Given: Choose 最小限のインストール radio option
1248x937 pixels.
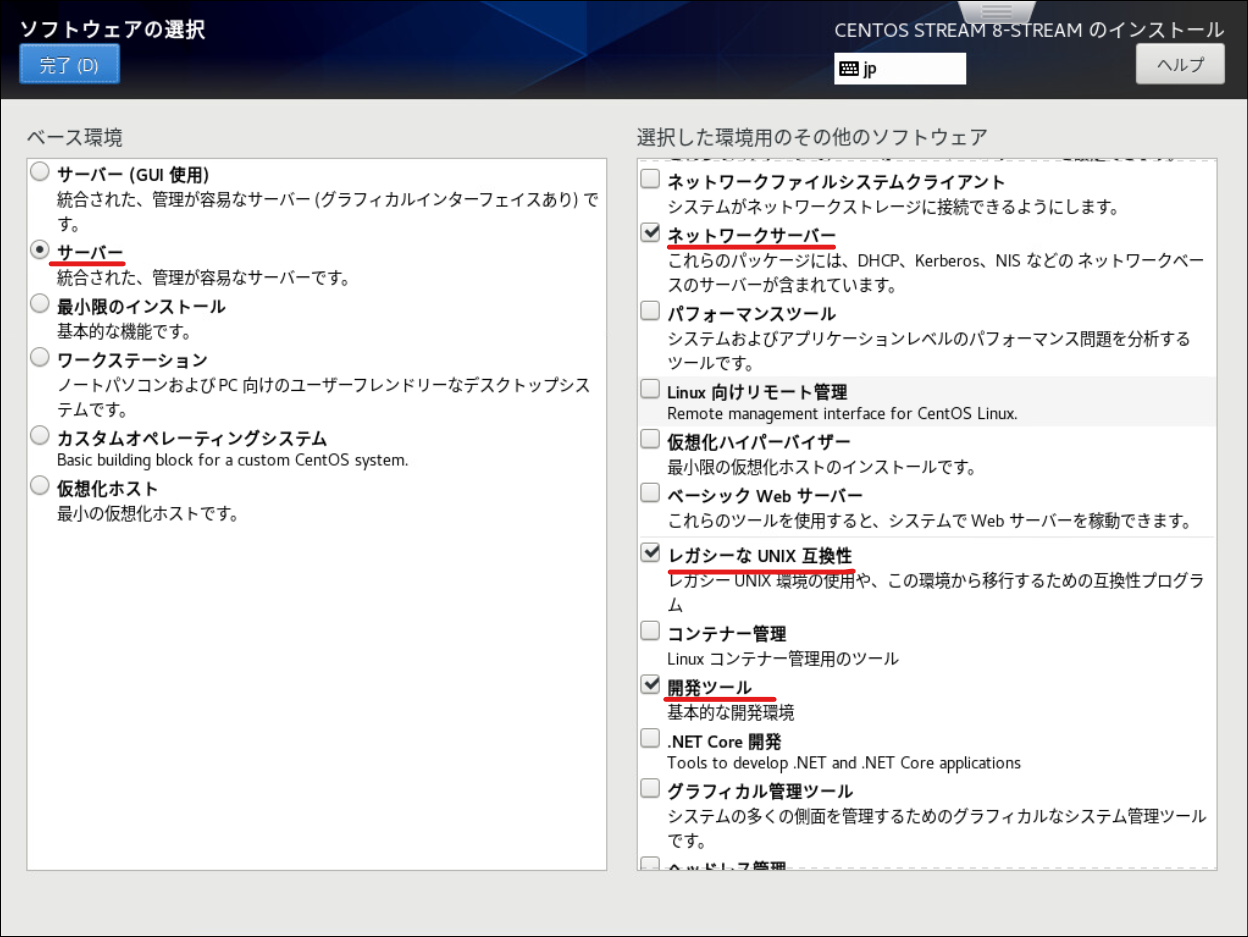Looking at the screenshot, I should click(40, 304).
